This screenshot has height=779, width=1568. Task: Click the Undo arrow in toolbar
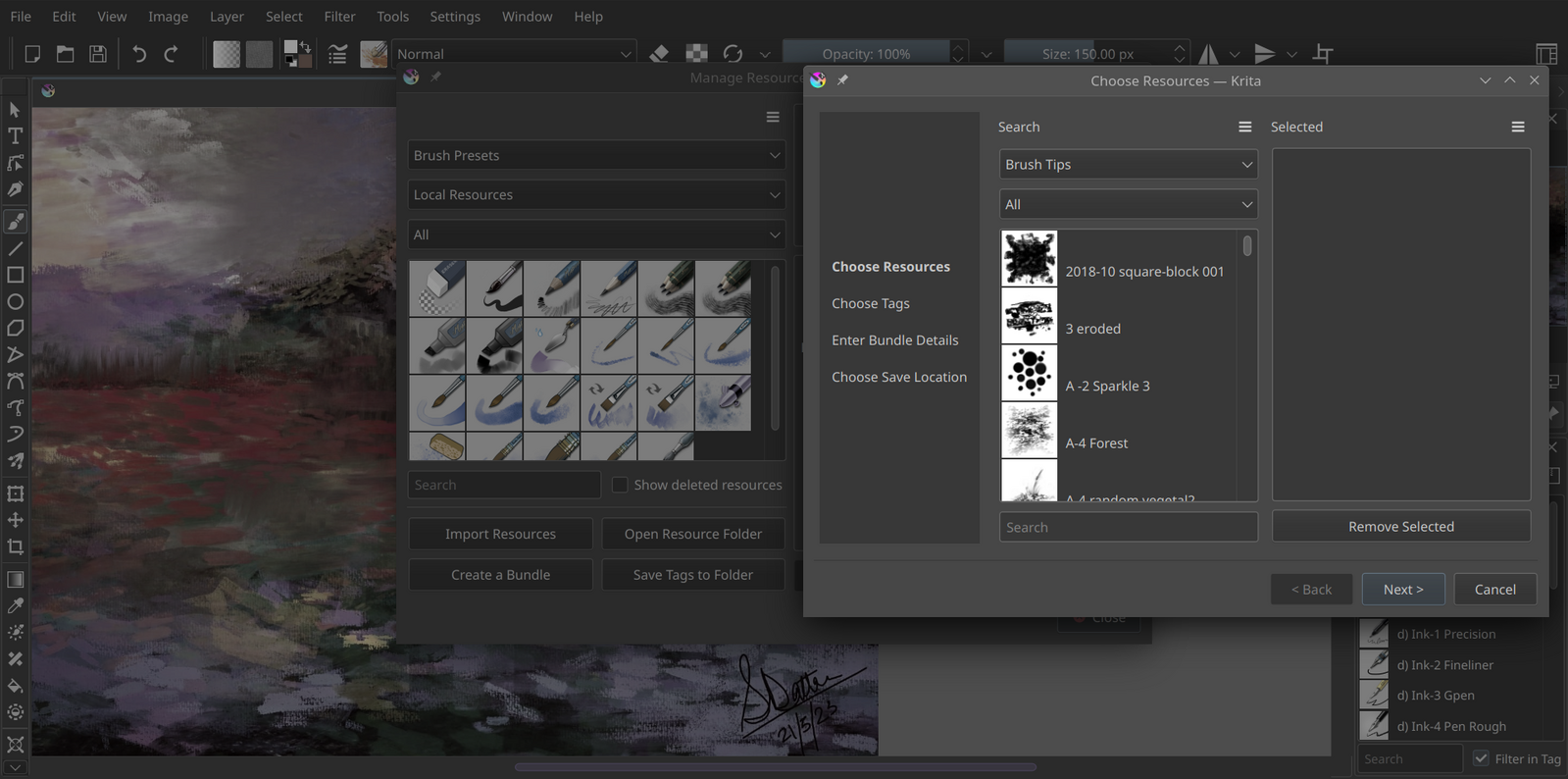tap(139, 54)
